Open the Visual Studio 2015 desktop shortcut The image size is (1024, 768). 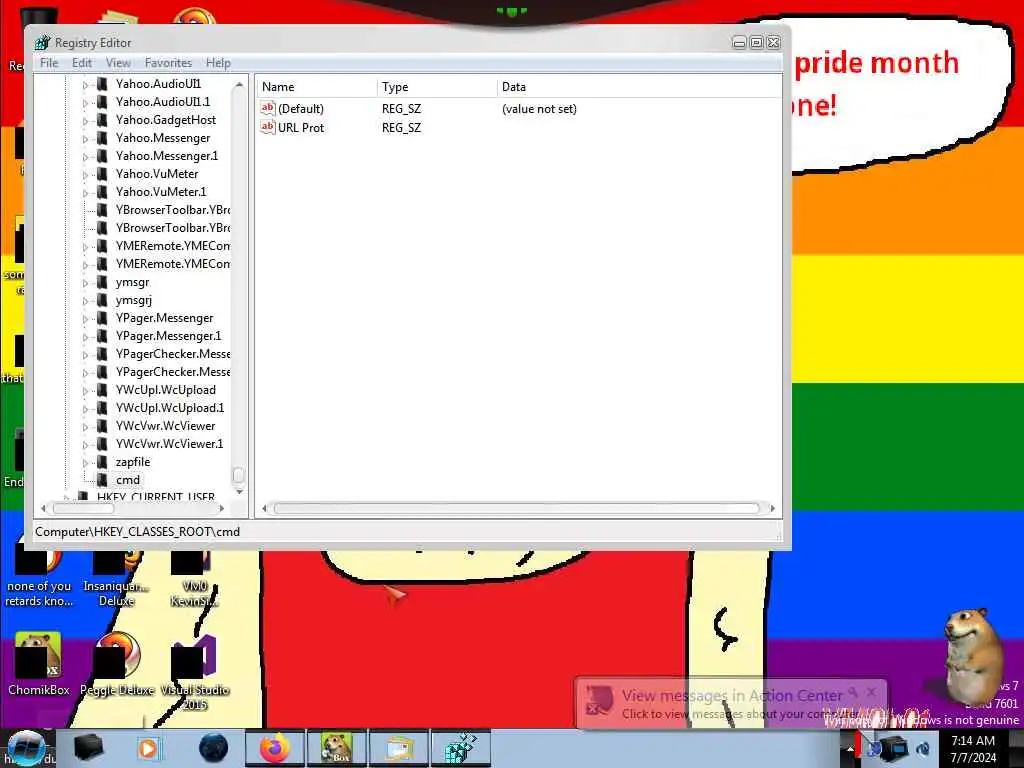click(x=195, y=673)
